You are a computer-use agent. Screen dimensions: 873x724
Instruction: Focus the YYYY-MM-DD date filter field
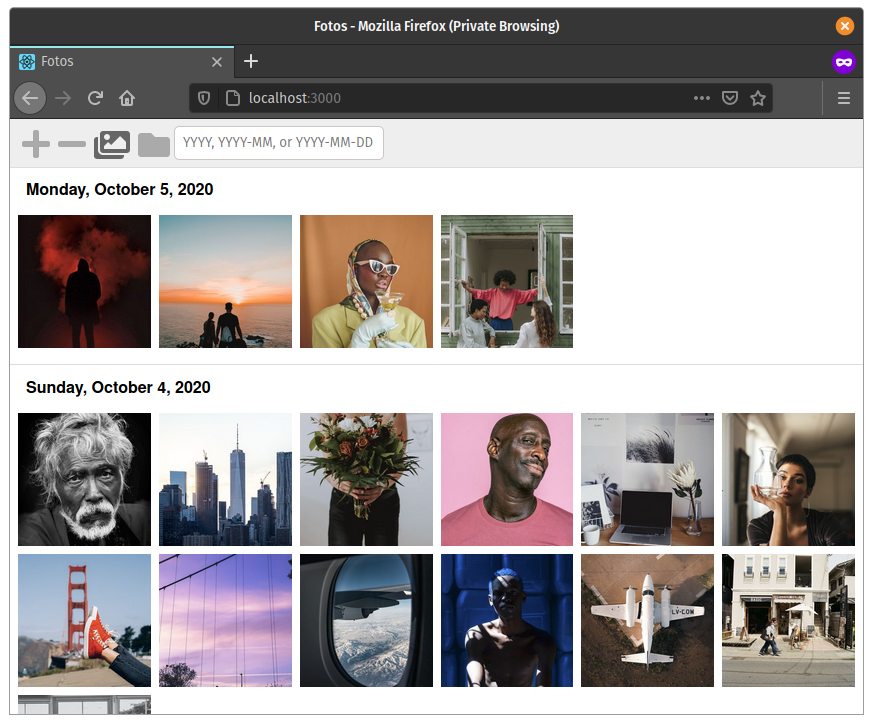click(x=278, y=143)
